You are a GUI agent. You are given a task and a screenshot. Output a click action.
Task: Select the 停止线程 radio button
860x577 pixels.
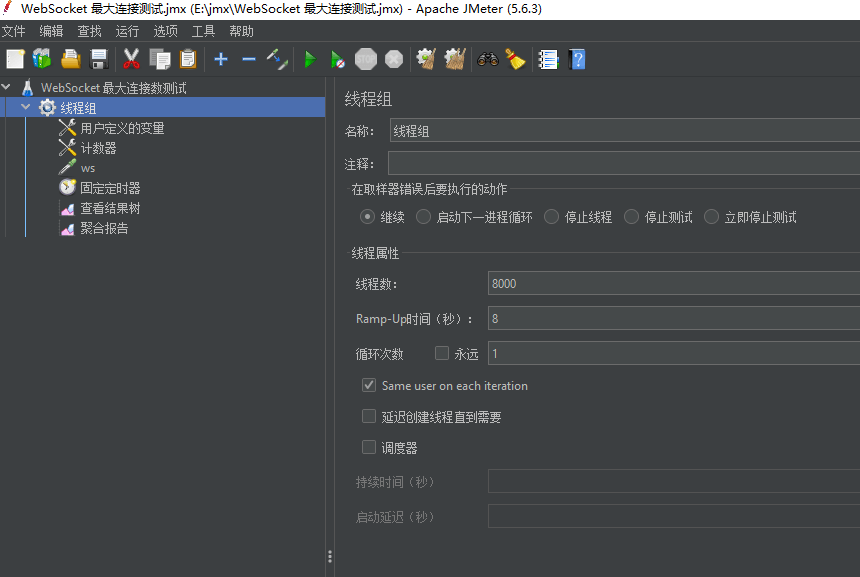552,217
